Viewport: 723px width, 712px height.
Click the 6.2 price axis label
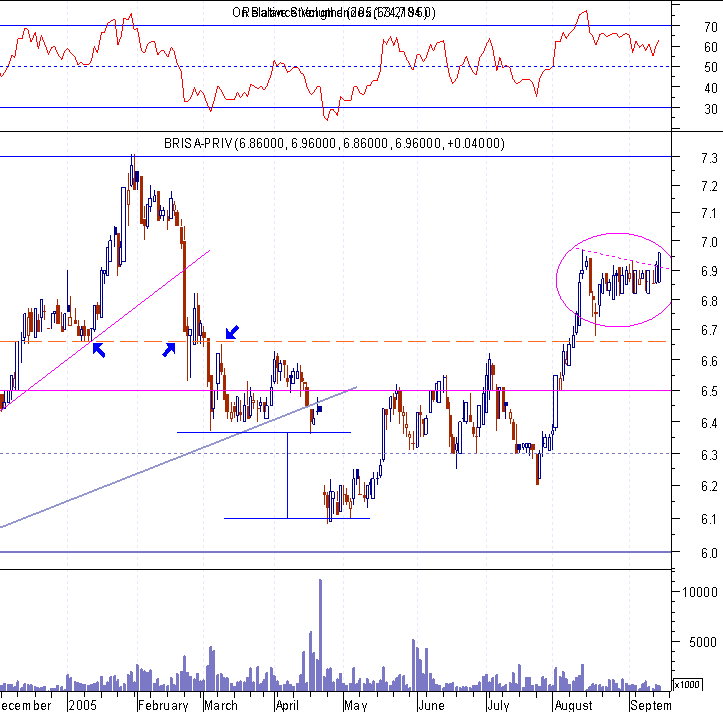click(709, 487)
